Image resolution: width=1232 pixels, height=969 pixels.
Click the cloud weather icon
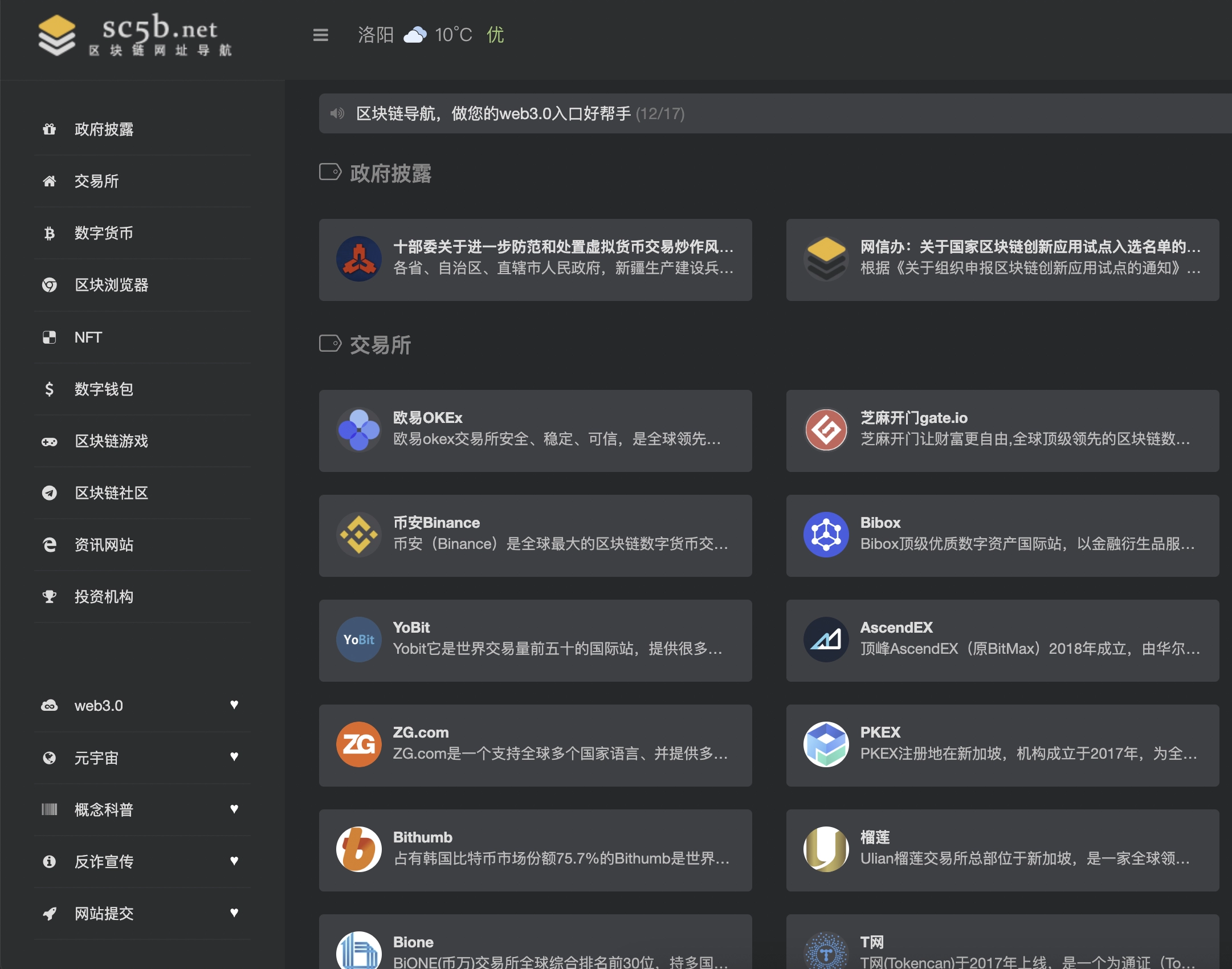point(415,35)
